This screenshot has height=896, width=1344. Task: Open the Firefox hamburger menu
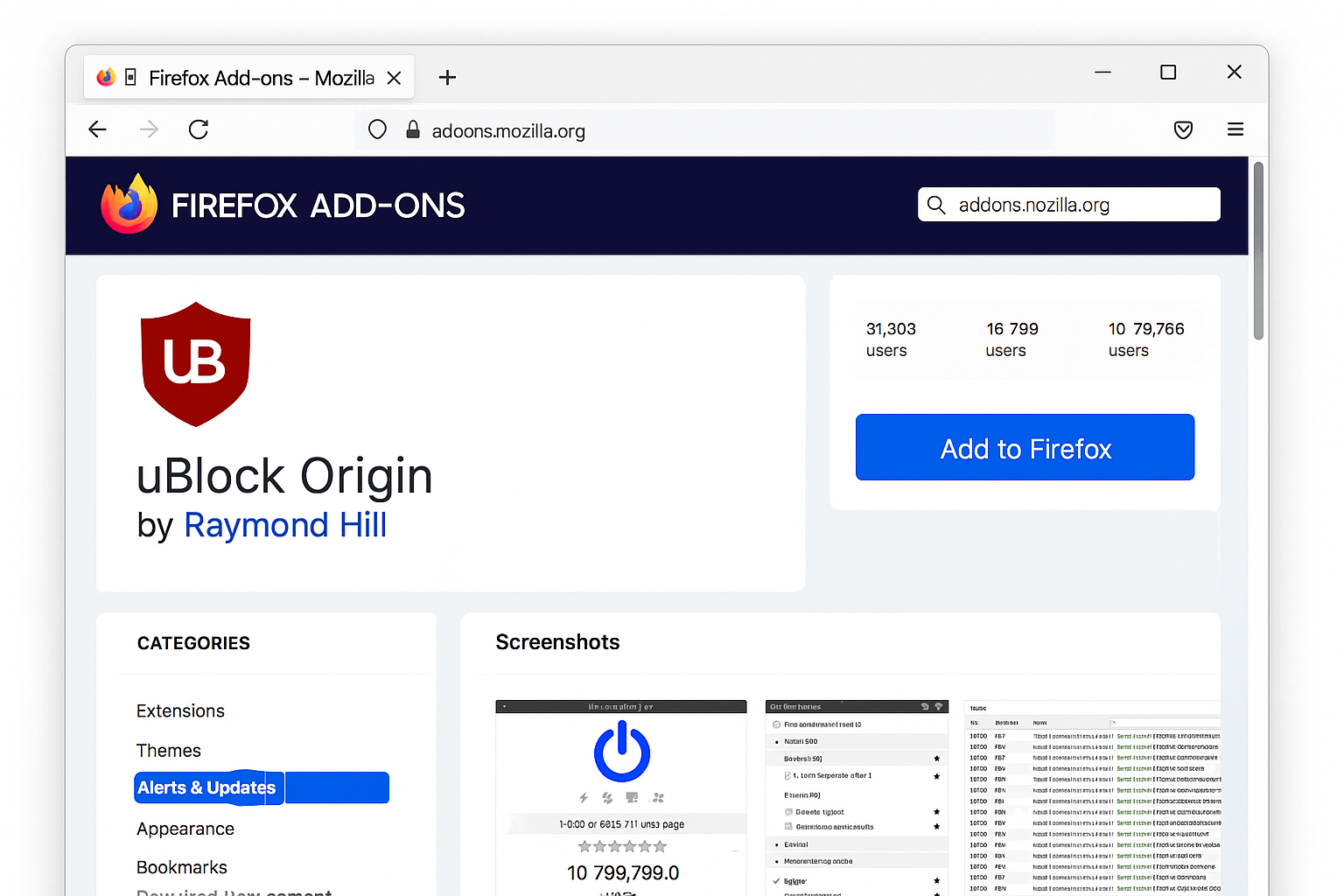click(1235, 129)
